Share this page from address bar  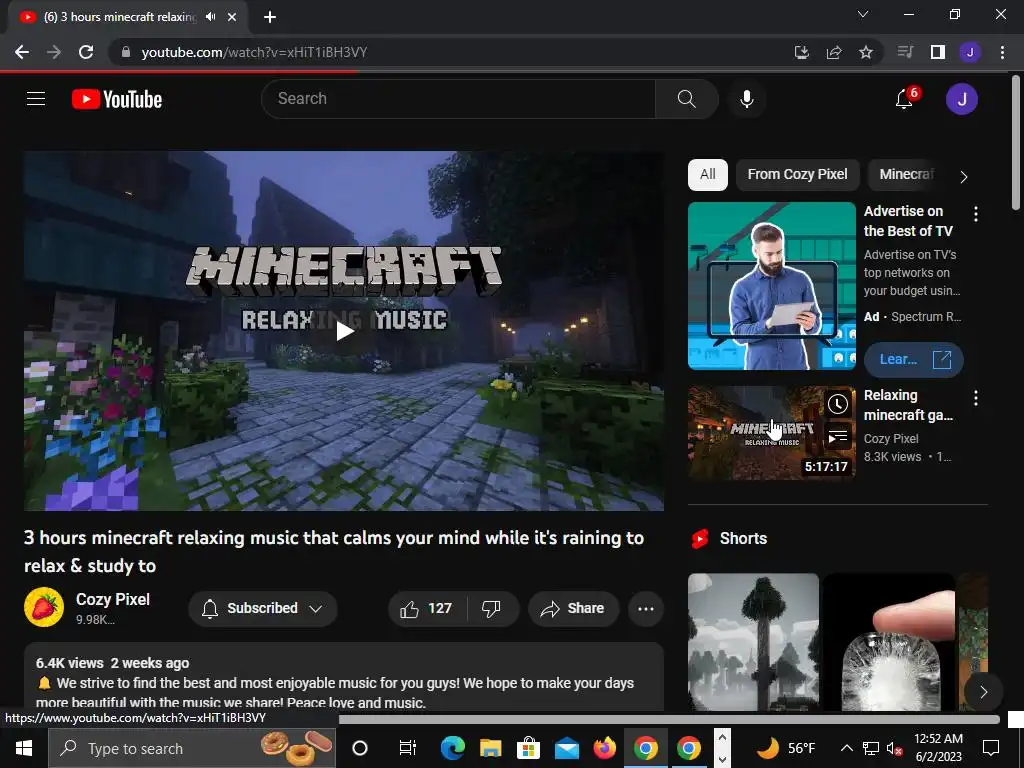tap(834, 52)
